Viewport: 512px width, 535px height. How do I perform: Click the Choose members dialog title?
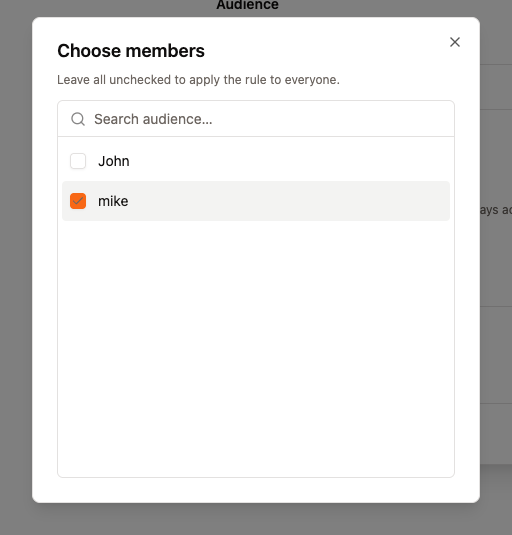(131, 51)
